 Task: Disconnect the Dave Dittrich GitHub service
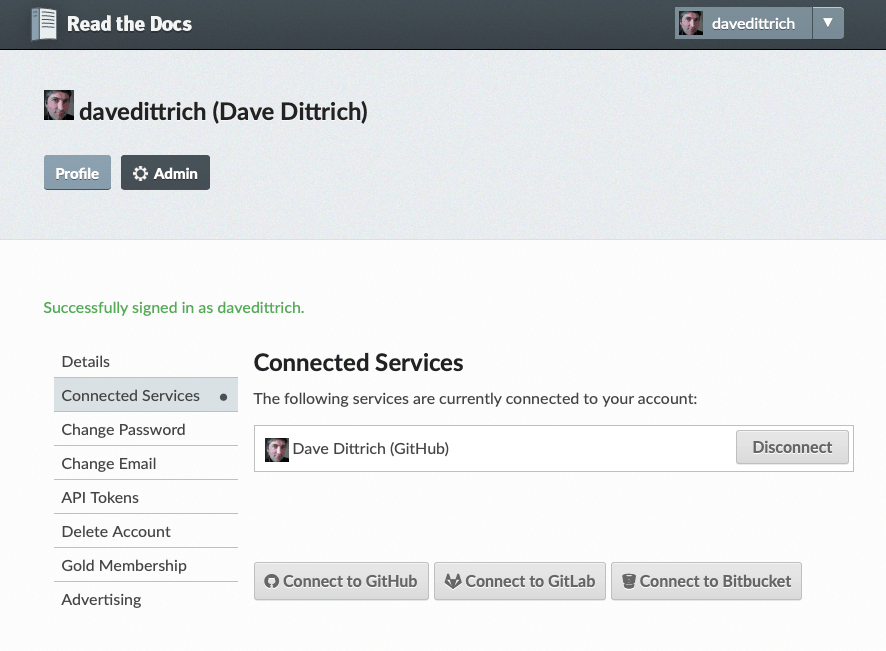tap(792, 447)
